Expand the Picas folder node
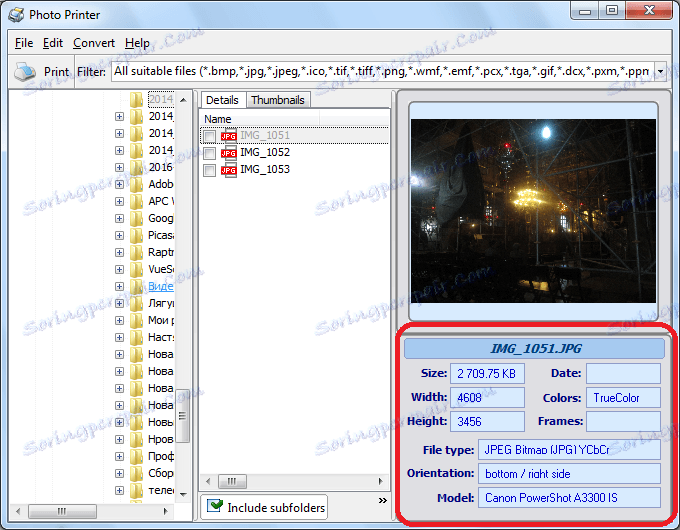Viewport: 680px width, 530px height. click(x=119, y=236)
